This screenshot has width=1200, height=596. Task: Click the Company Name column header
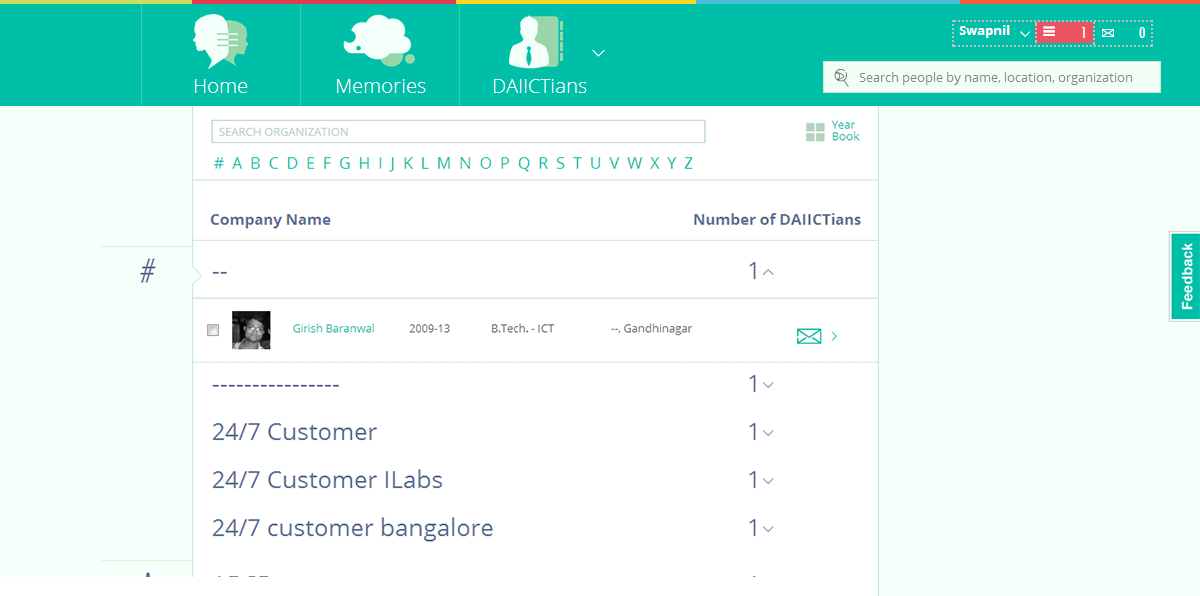[270, 219]
